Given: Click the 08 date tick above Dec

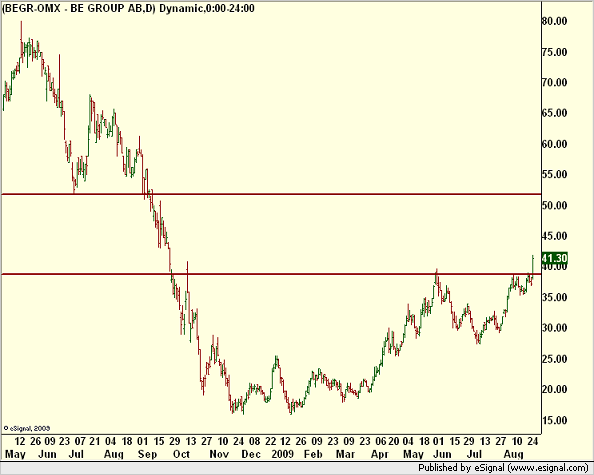Looking at the screenshot, I should point(255,441).
